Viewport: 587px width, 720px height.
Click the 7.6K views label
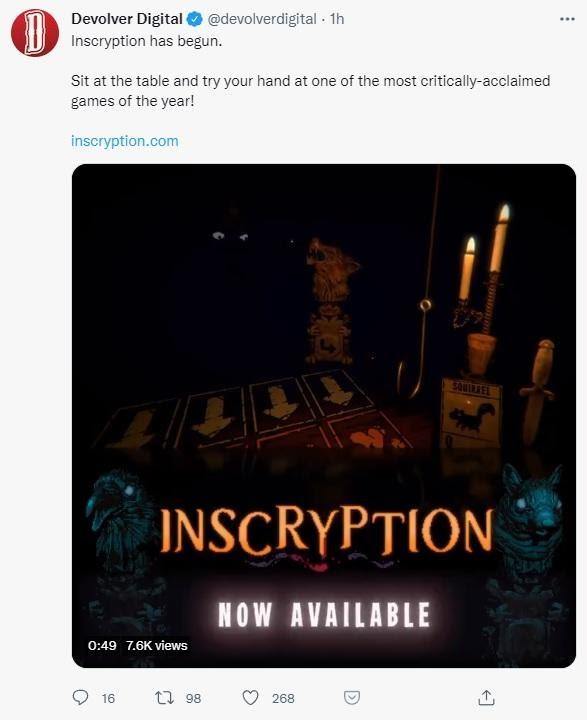(x=157, y=646)
